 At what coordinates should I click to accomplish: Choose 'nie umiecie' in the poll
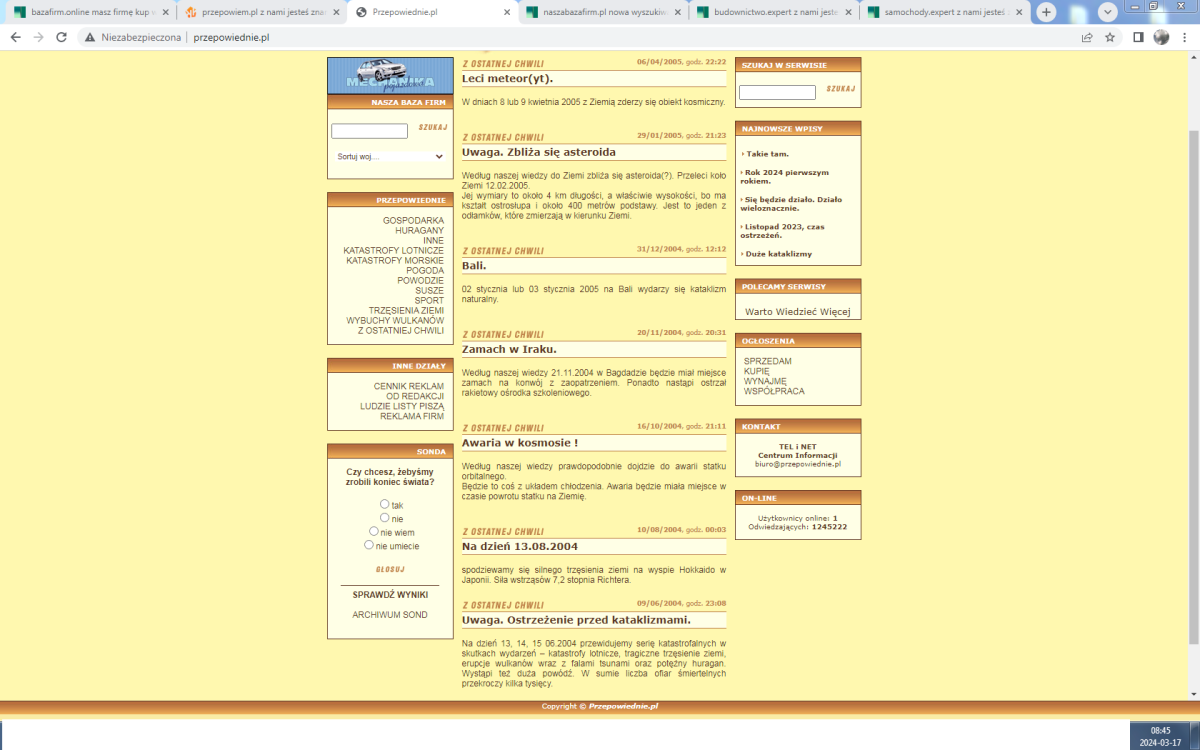coord(369,545)
